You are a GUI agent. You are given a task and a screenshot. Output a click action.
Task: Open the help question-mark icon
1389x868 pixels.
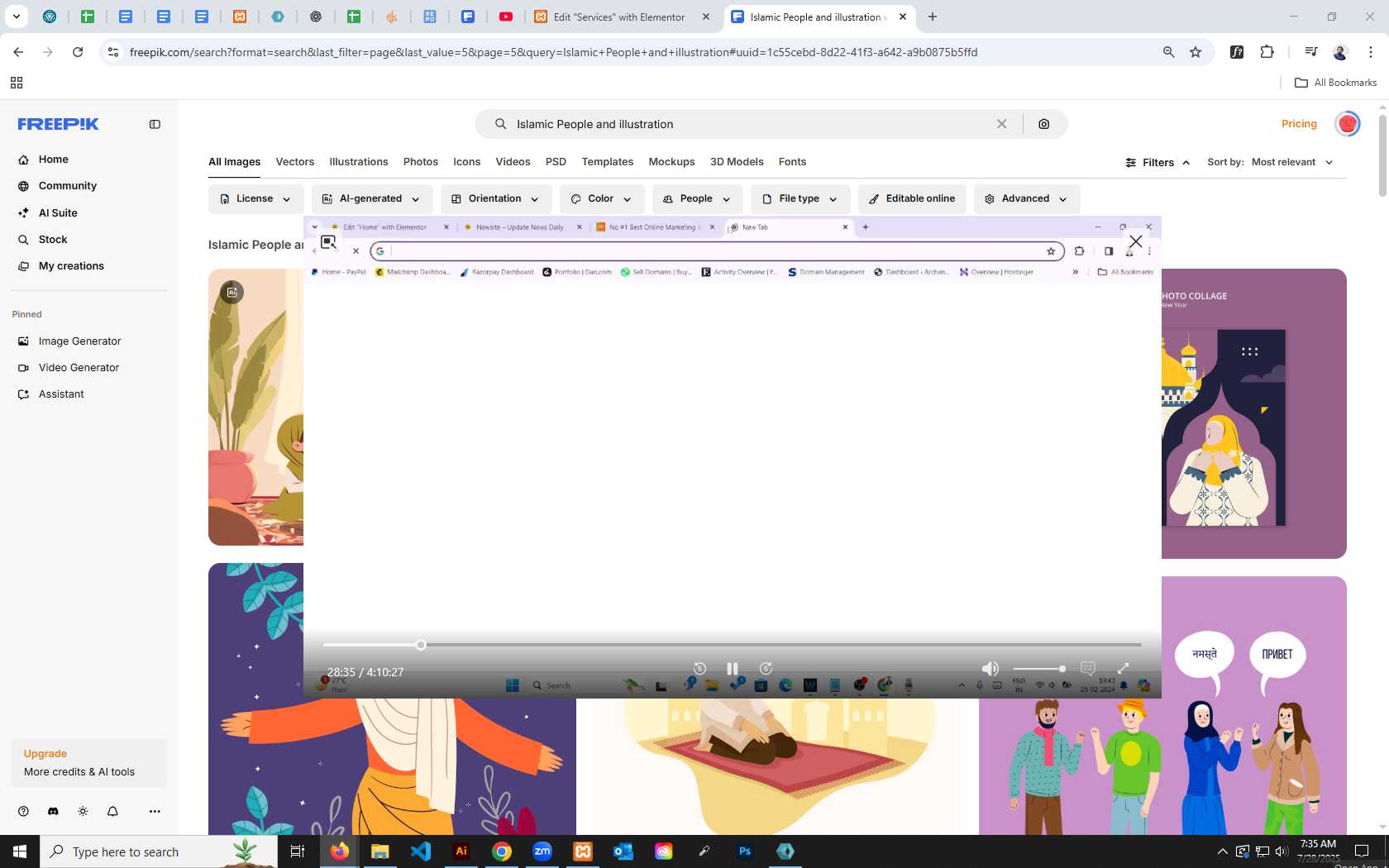point(23,811)
